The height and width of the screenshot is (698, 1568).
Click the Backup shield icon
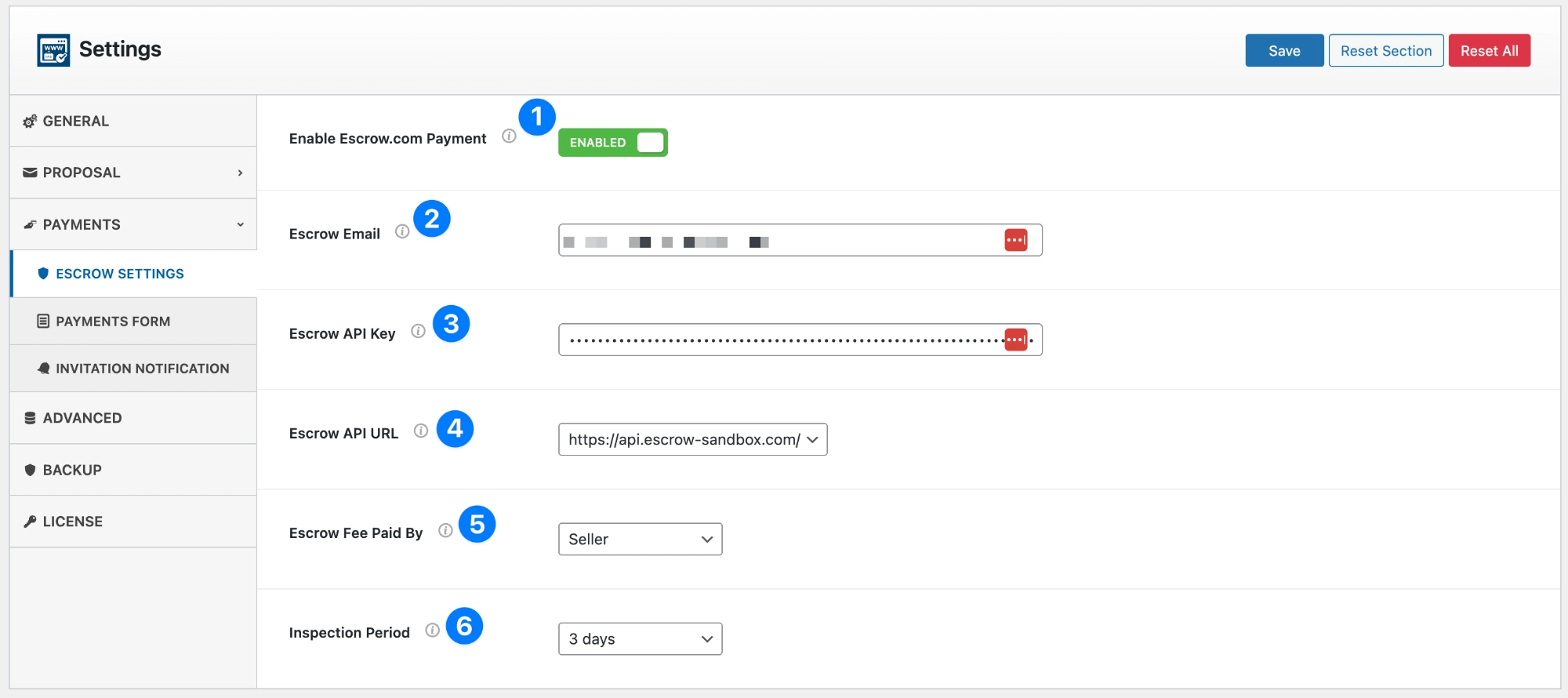click(30, 470)
